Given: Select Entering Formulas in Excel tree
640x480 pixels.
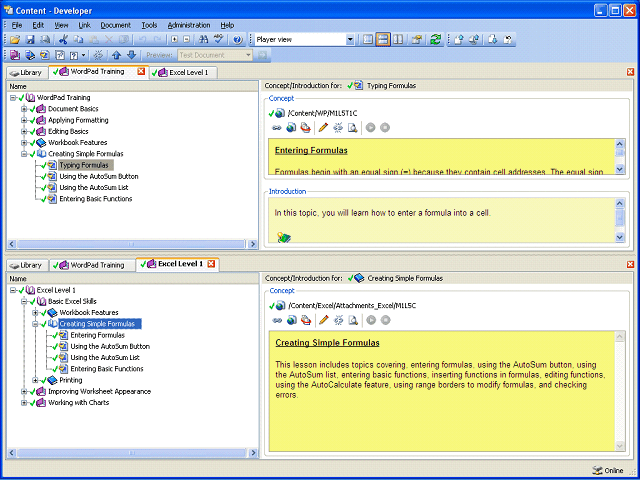Looking at the screenshot, I should pos(98,335).
